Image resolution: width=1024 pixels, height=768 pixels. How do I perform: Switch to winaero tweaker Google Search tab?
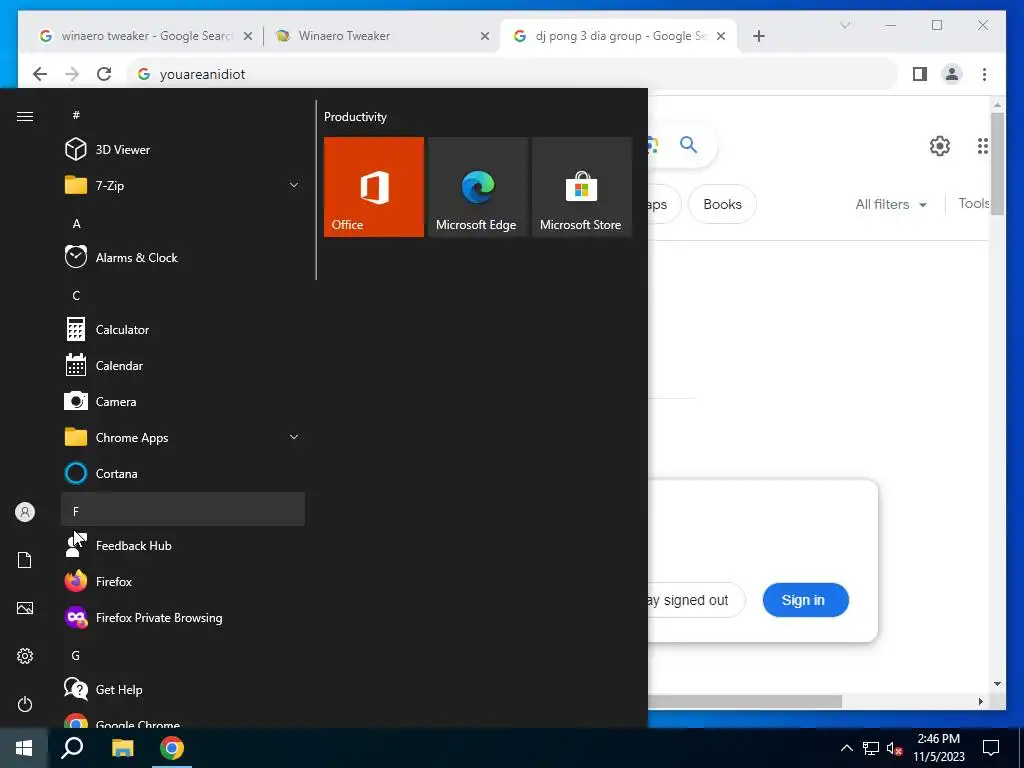(x=146, y=36)
